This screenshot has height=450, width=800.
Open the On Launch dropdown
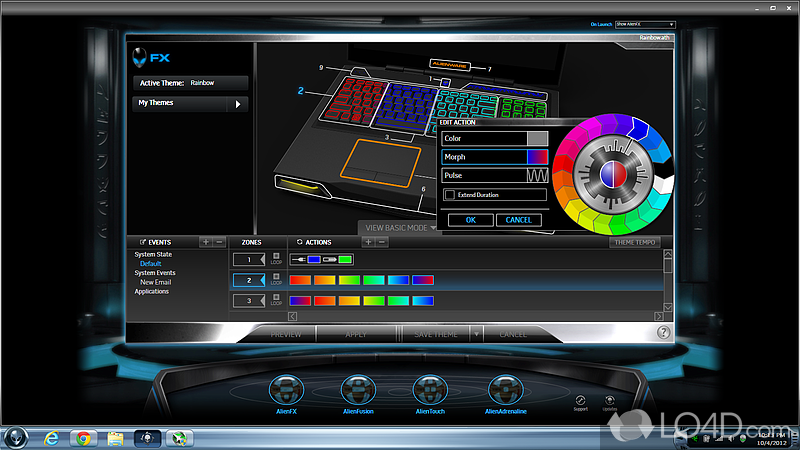(645, 24)
